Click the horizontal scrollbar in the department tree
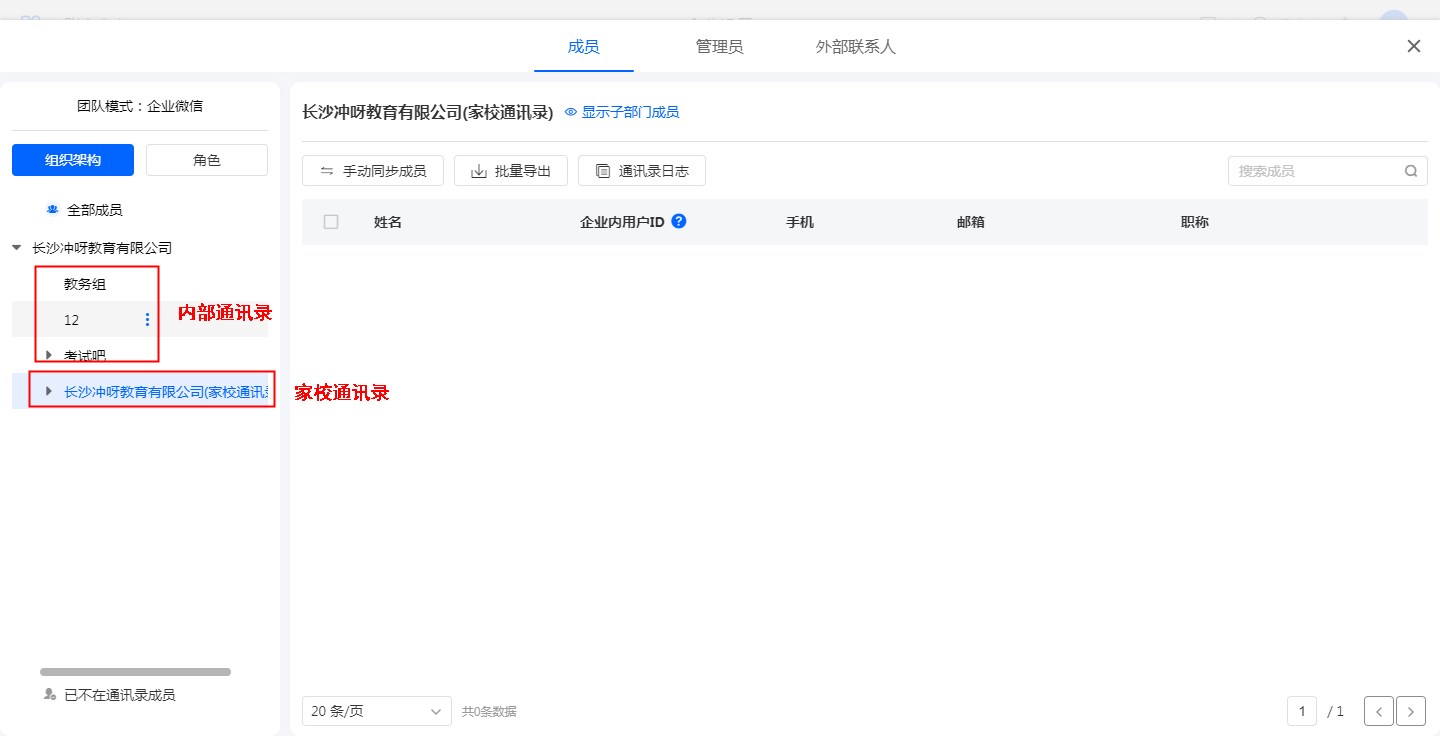Viewport: 1440px width, 736px height. (x=135, y=672)
